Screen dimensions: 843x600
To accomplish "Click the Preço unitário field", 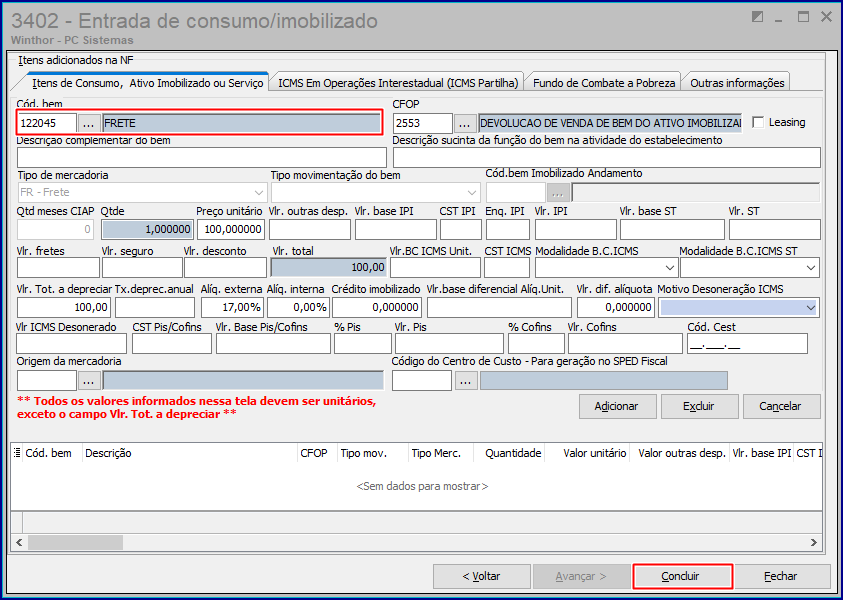I will pos(231,230).
